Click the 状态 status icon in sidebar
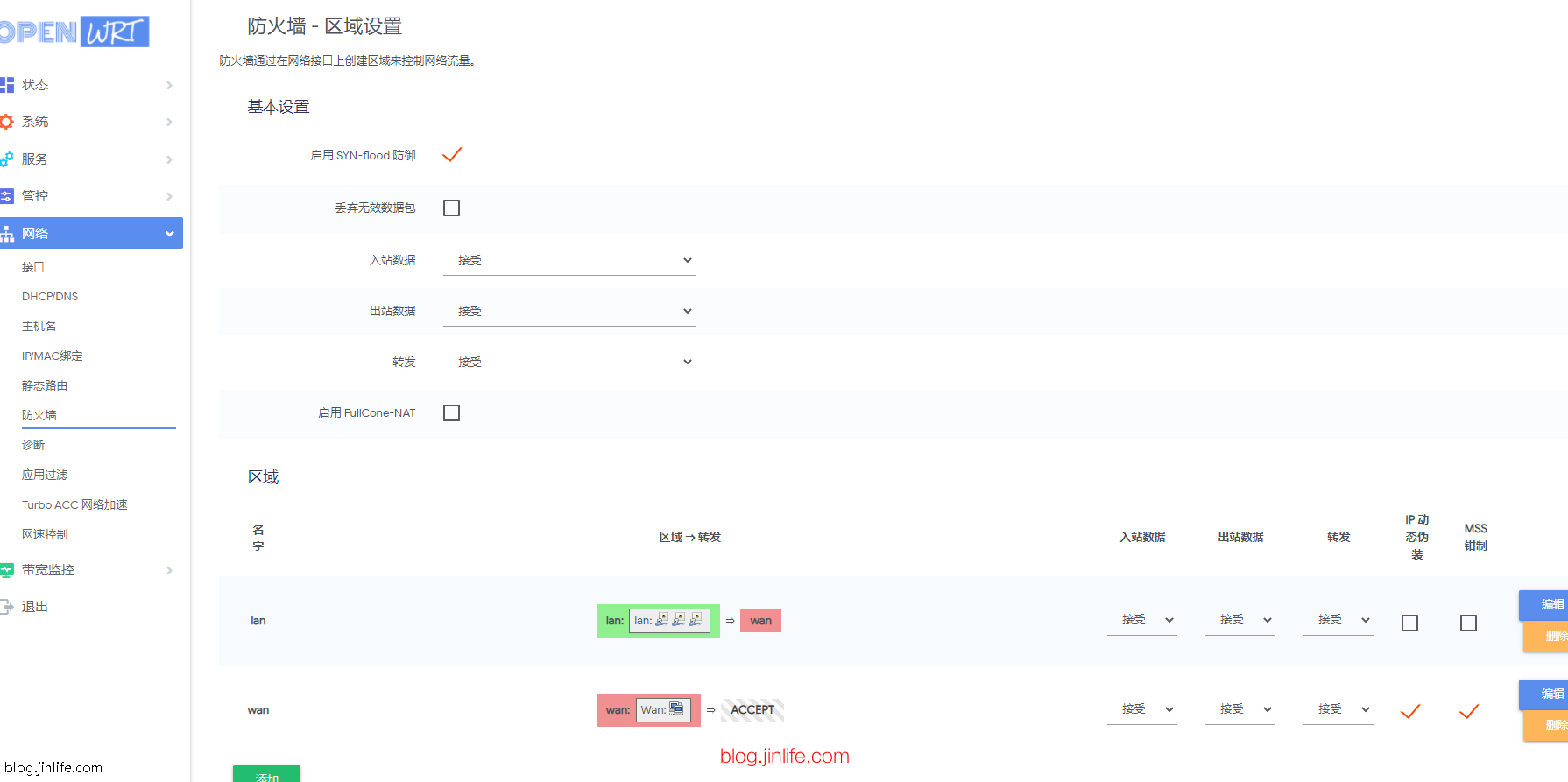Screen dimensions: 1568x782 pyautogui.click(x=7, y=85)
